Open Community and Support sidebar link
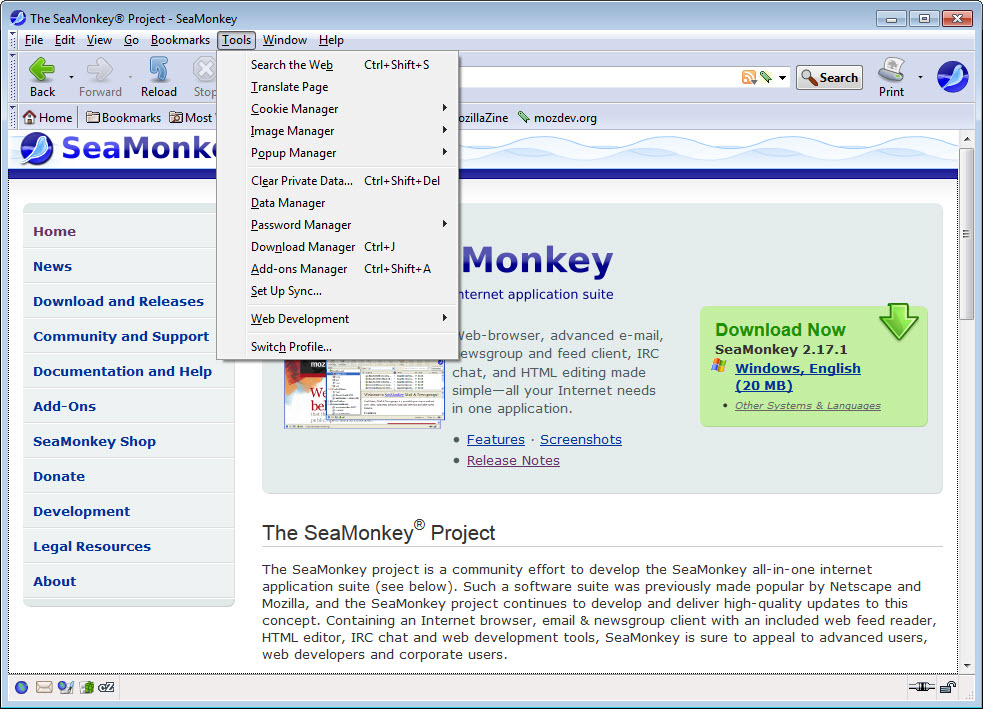983x709 pixels. point(121,337)
